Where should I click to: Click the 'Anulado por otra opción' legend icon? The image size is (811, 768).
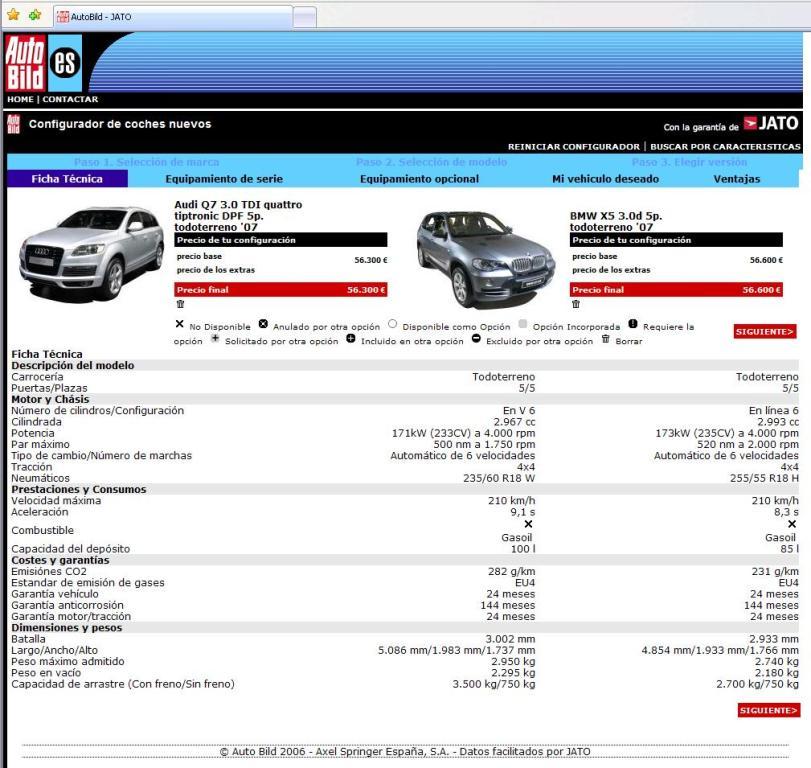[263, 324]
